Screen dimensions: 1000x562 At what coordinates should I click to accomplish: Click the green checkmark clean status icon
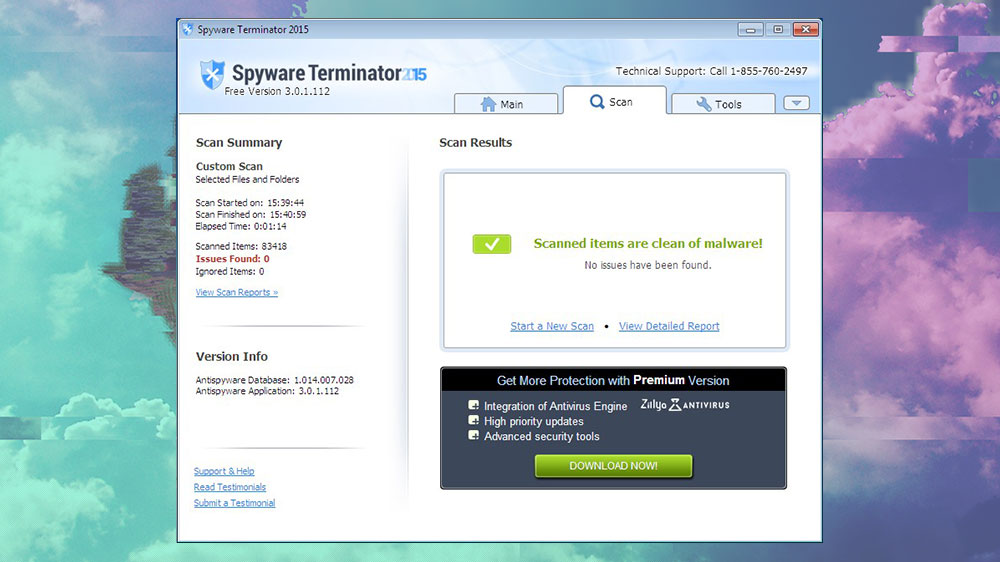(492, 244)
